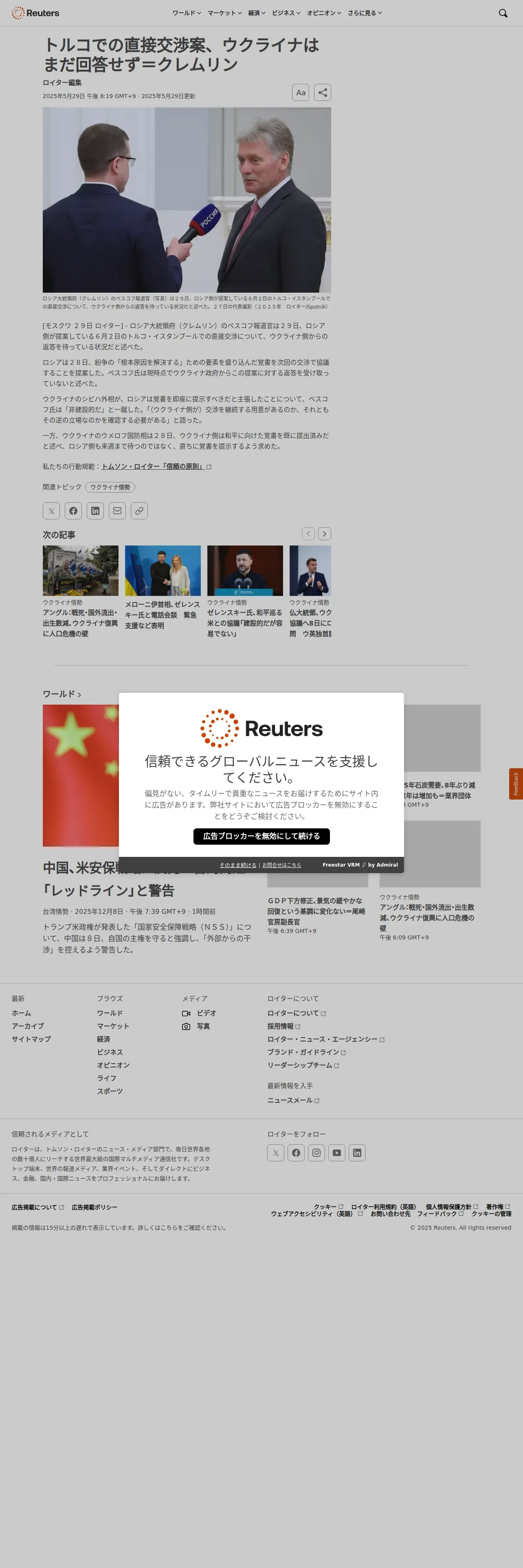This screenshot has height=1568, width=523.
Task: Click クッキーの管理 footer link
Action: point(491,1214)
